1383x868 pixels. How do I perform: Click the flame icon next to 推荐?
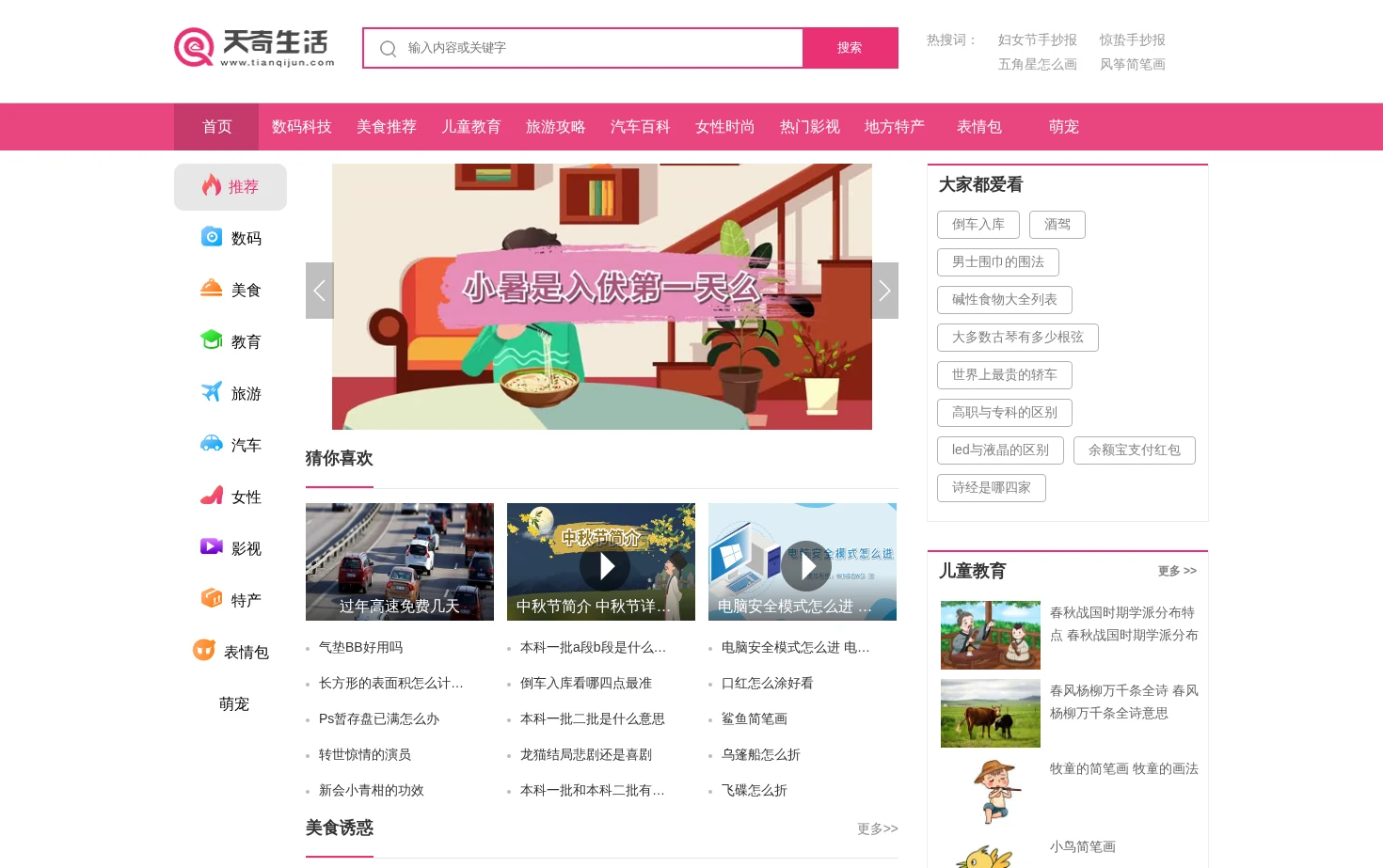[x=212, y=185]
